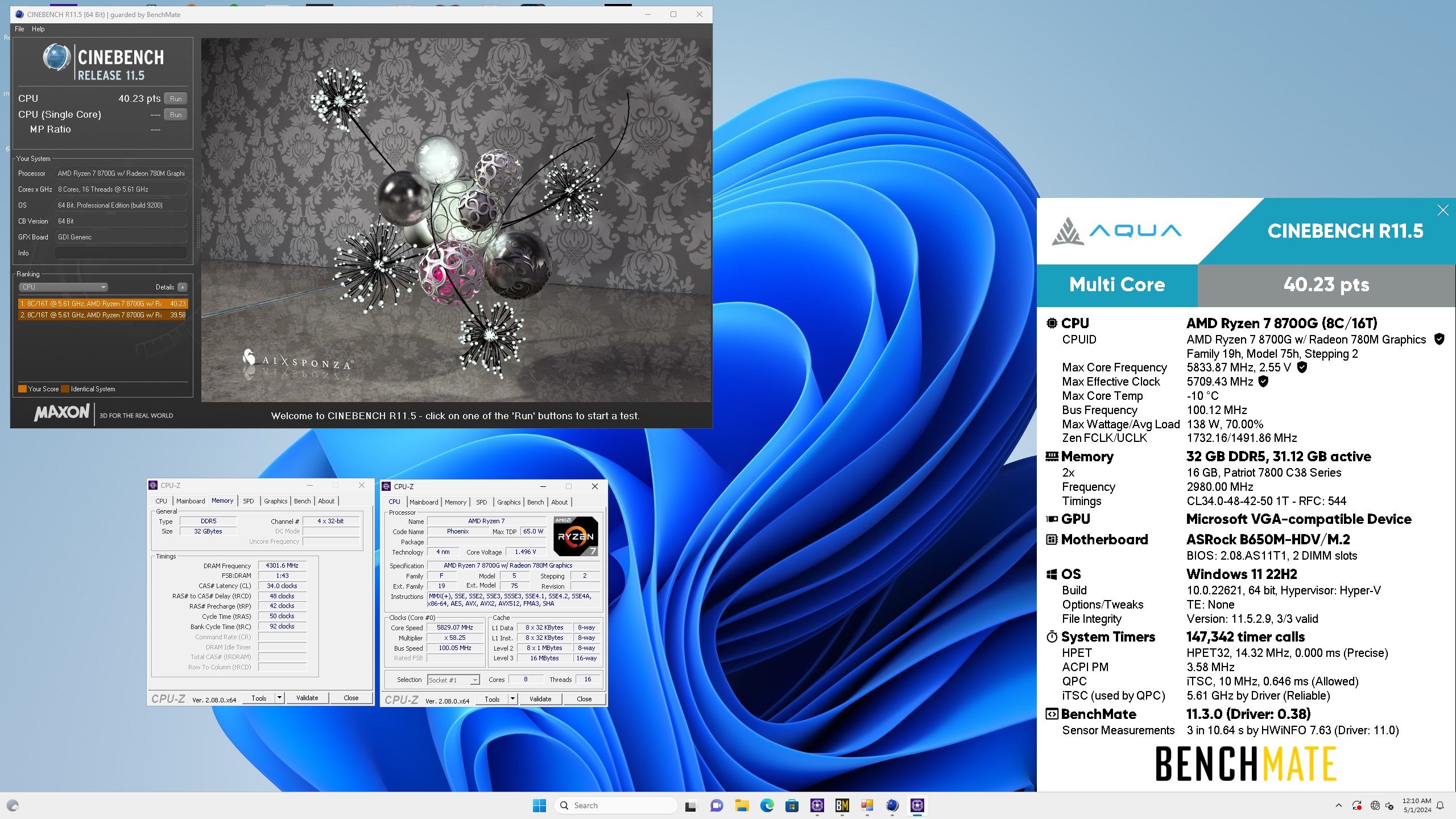Open Graphics tab in left CPU-Z window

pos(276,501)
